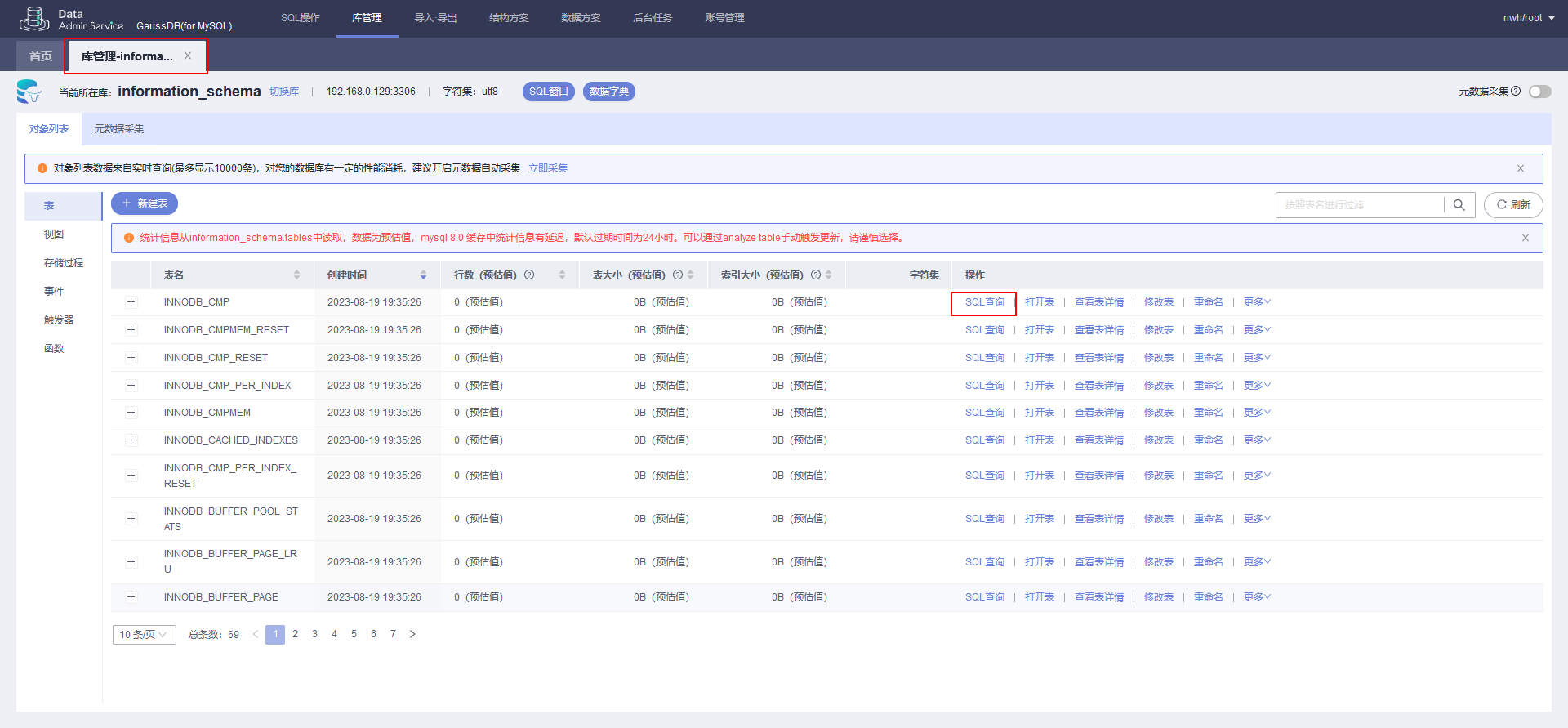
Task: Go to page 7 in pagination
Action: click(x=393, y=634)
